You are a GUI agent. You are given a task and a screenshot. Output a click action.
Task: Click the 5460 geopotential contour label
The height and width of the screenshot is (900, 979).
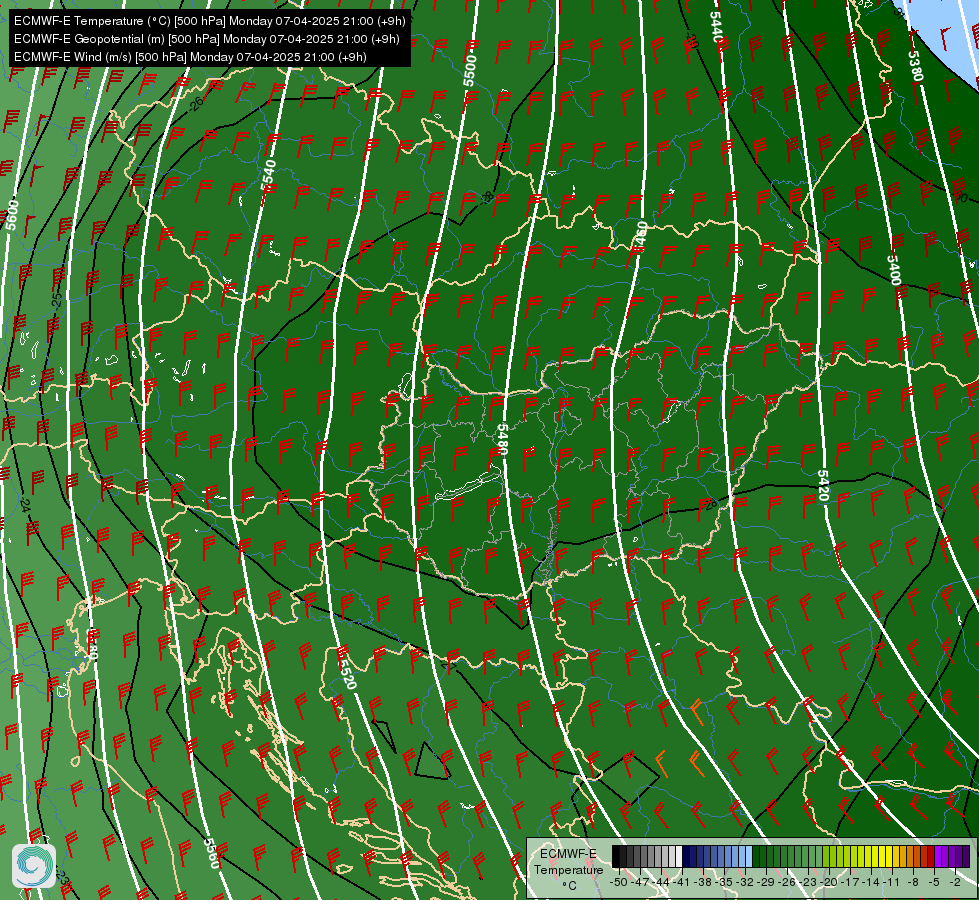click(640, 237)
